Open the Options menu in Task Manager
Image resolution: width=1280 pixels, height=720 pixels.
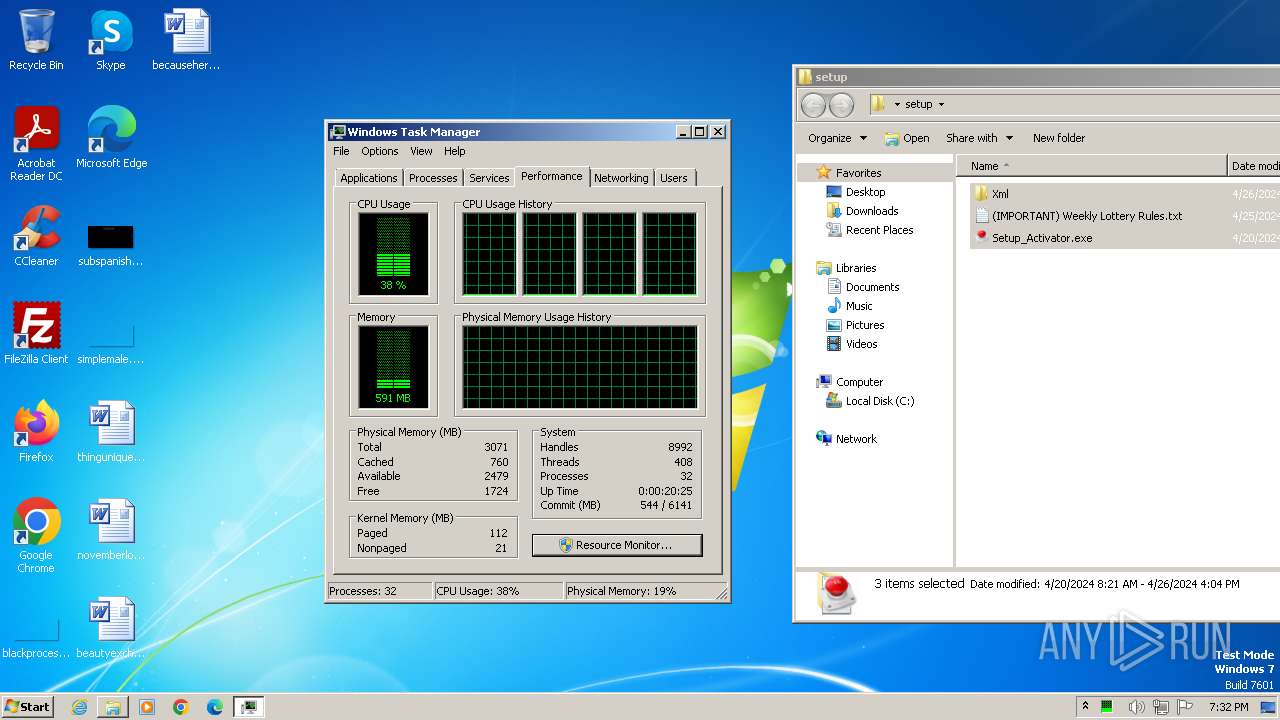[379, 151]
